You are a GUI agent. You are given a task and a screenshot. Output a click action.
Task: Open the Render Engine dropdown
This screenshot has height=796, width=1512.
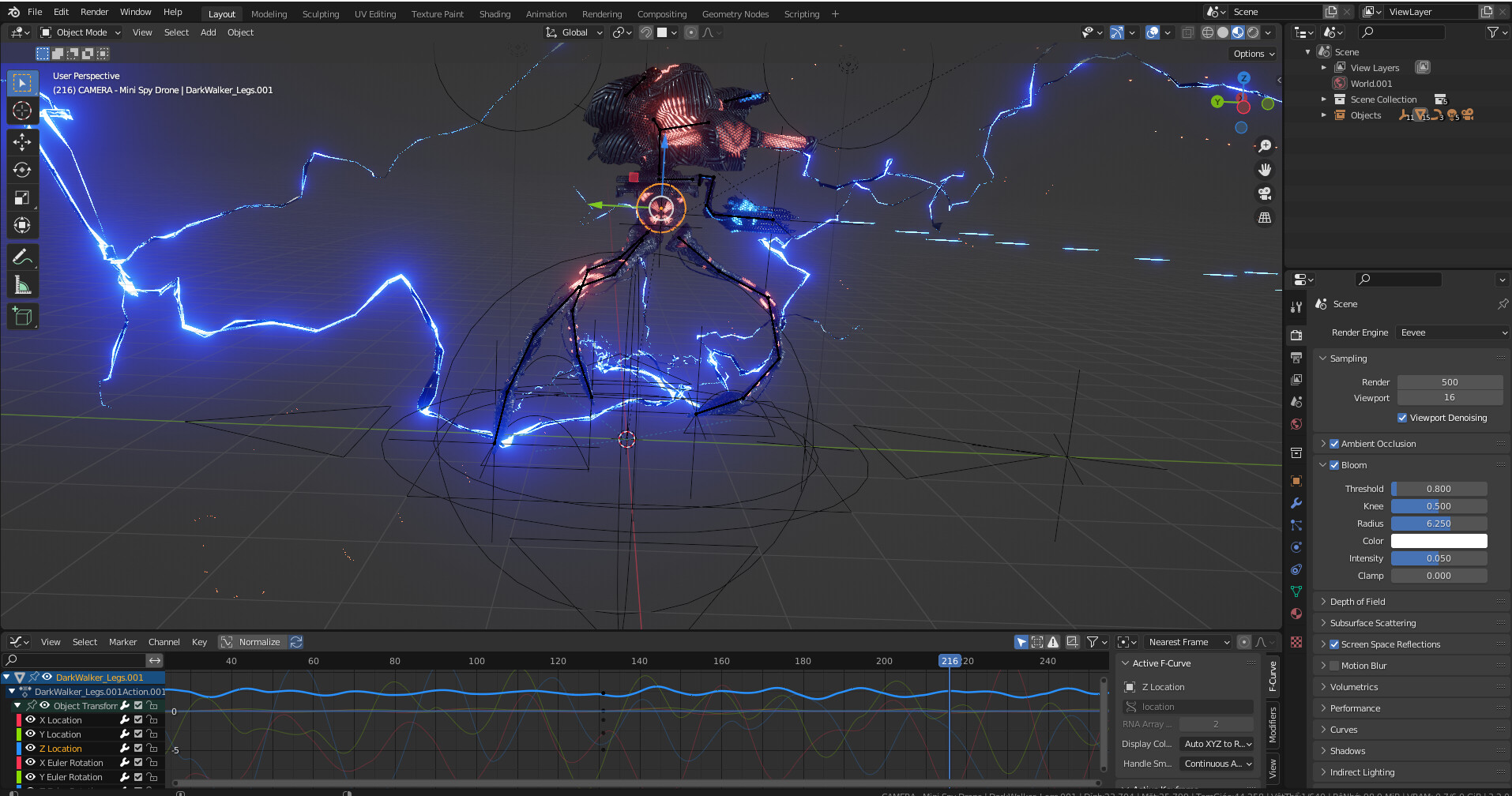point(1453,332)
